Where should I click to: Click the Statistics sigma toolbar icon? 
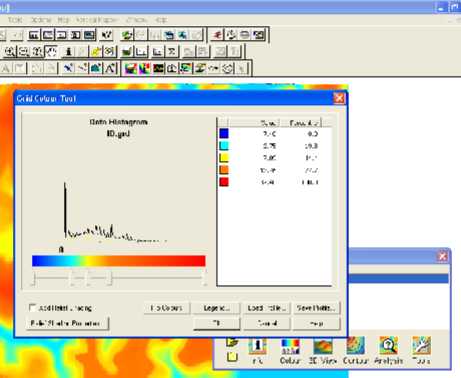click(172, 52)
